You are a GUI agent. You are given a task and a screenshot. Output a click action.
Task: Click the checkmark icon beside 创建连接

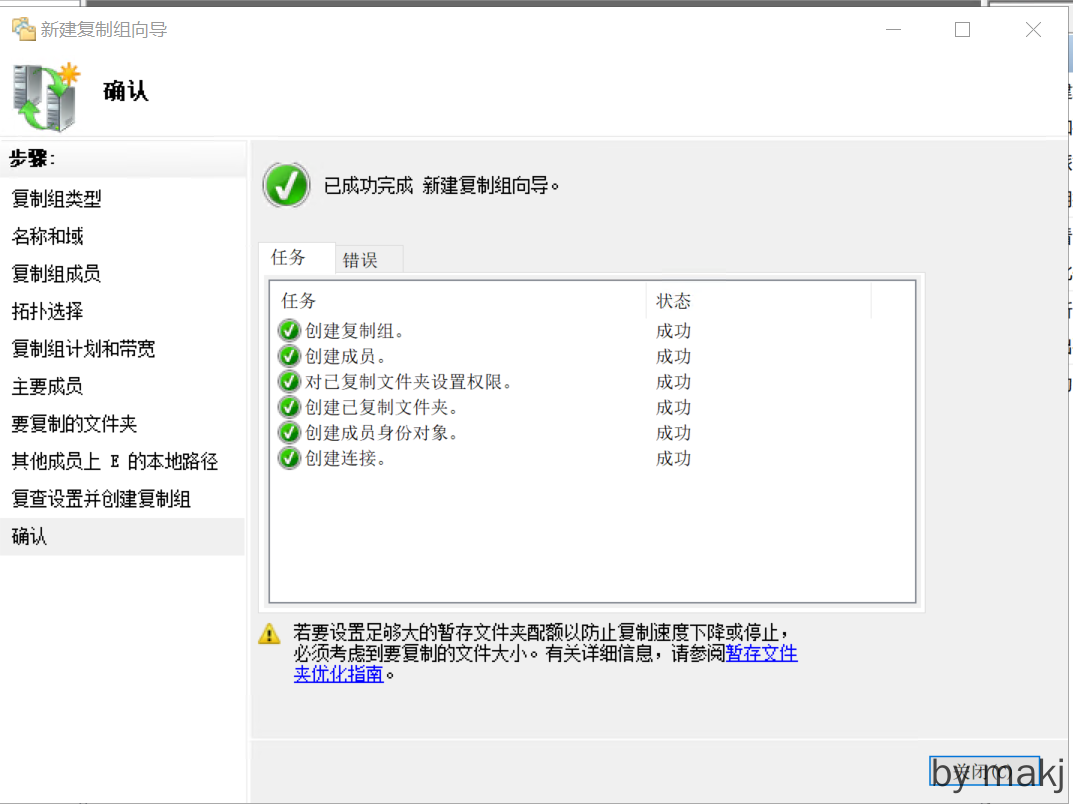coord(289,458)
